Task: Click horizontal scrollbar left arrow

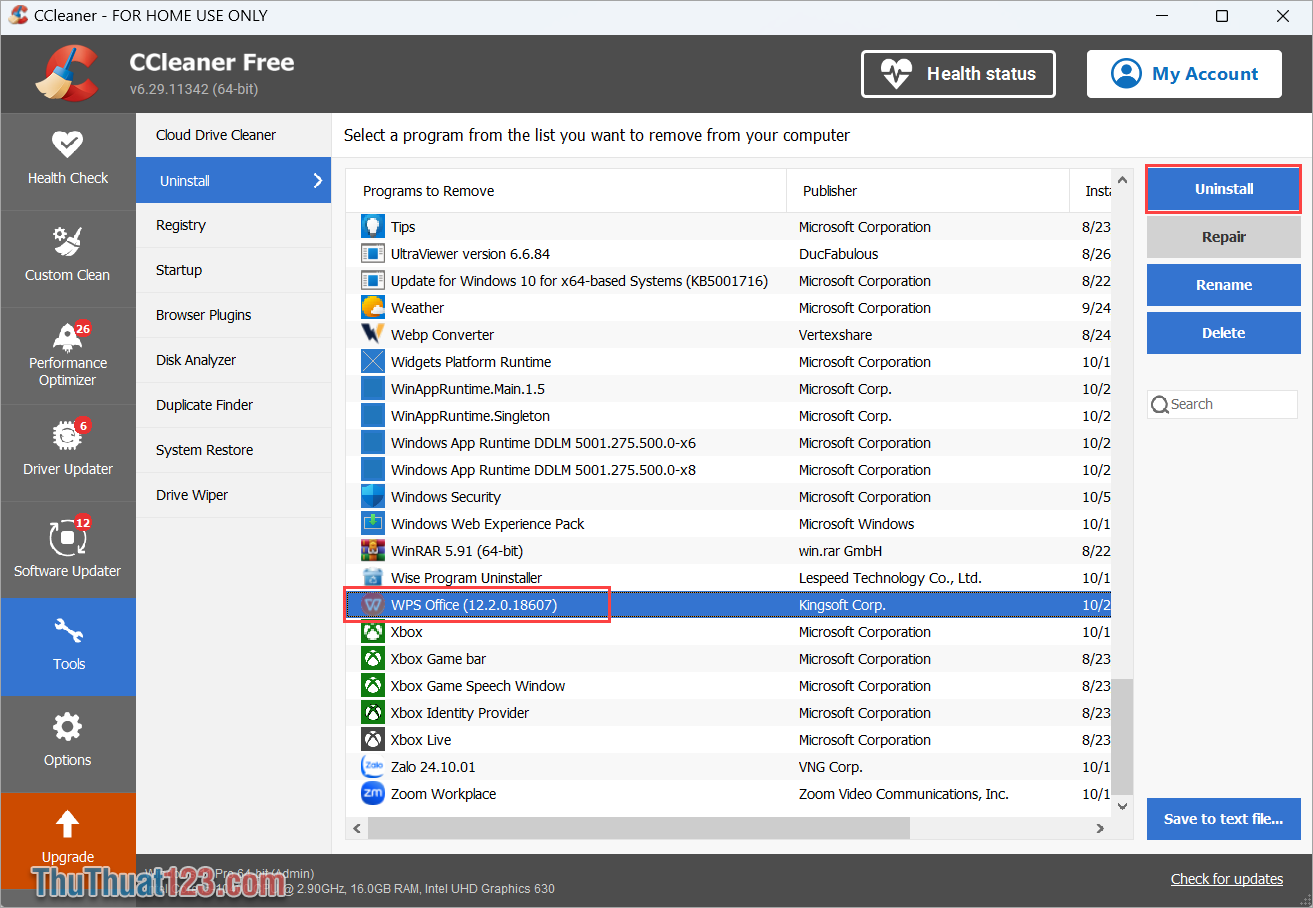Action: (x=357, y=828)
